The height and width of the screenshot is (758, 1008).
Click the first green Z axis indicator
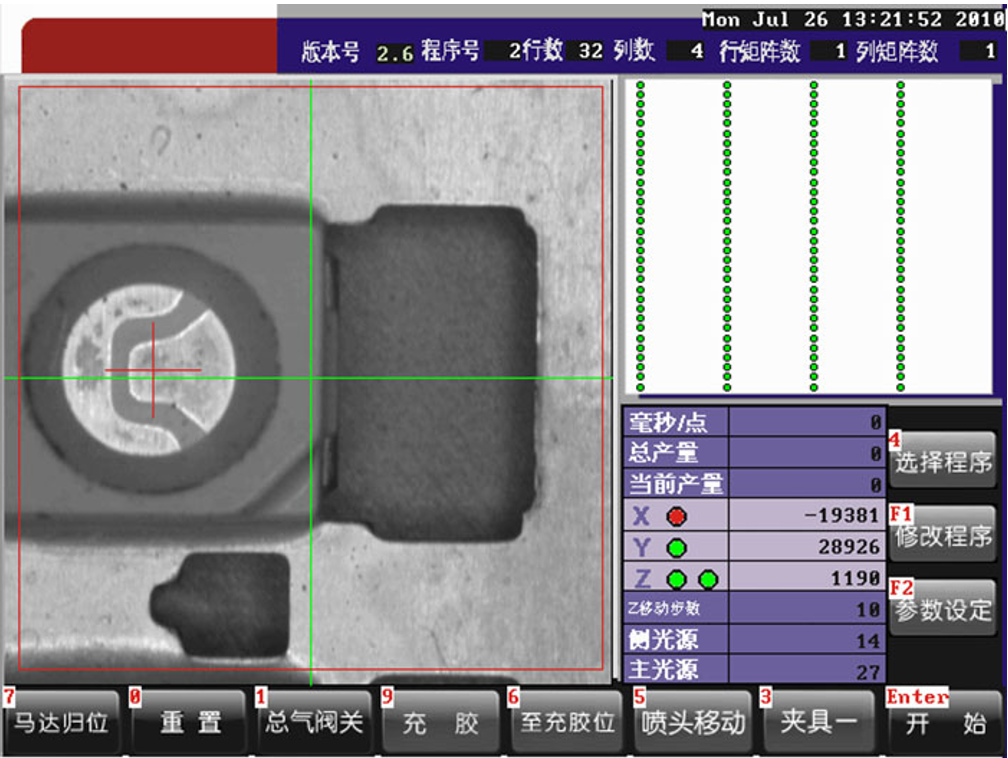pos(676,579)
